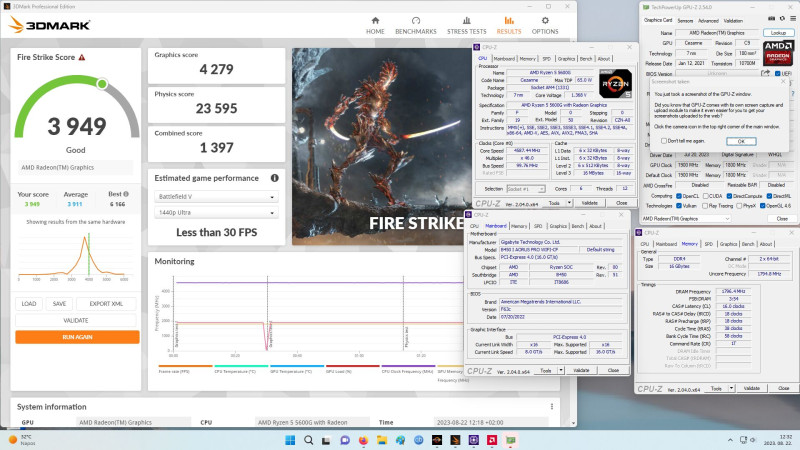
Task: Click the GPU Load (%) red legend bar
Action: (x=353, y=366)
